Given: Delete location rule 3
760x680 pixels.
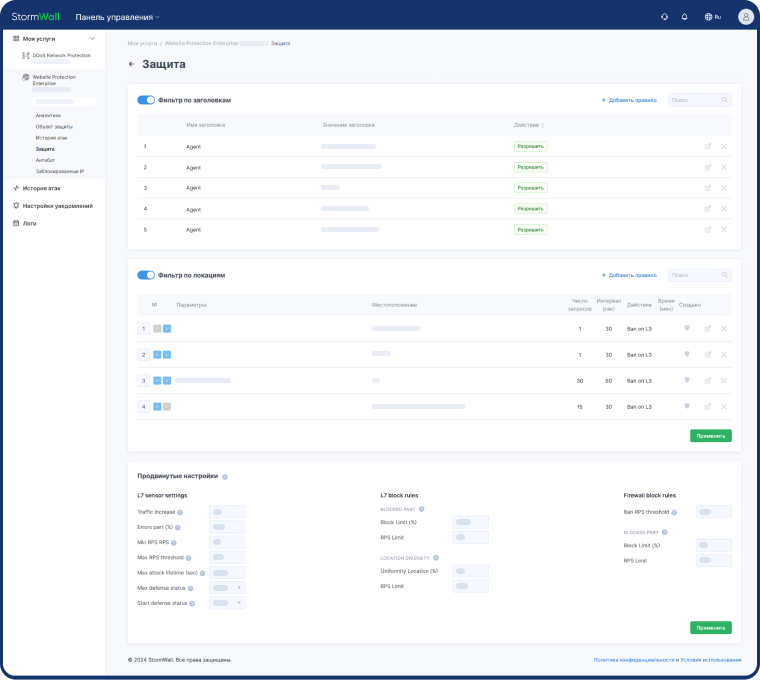Looking at the screenshot, I should [724, 381].
